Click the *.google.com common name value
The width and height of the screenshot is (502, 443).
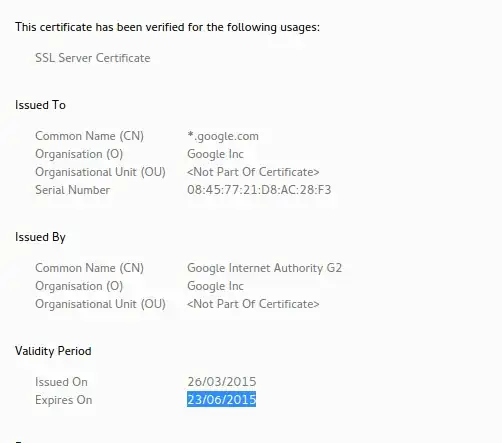click(223, 136)
